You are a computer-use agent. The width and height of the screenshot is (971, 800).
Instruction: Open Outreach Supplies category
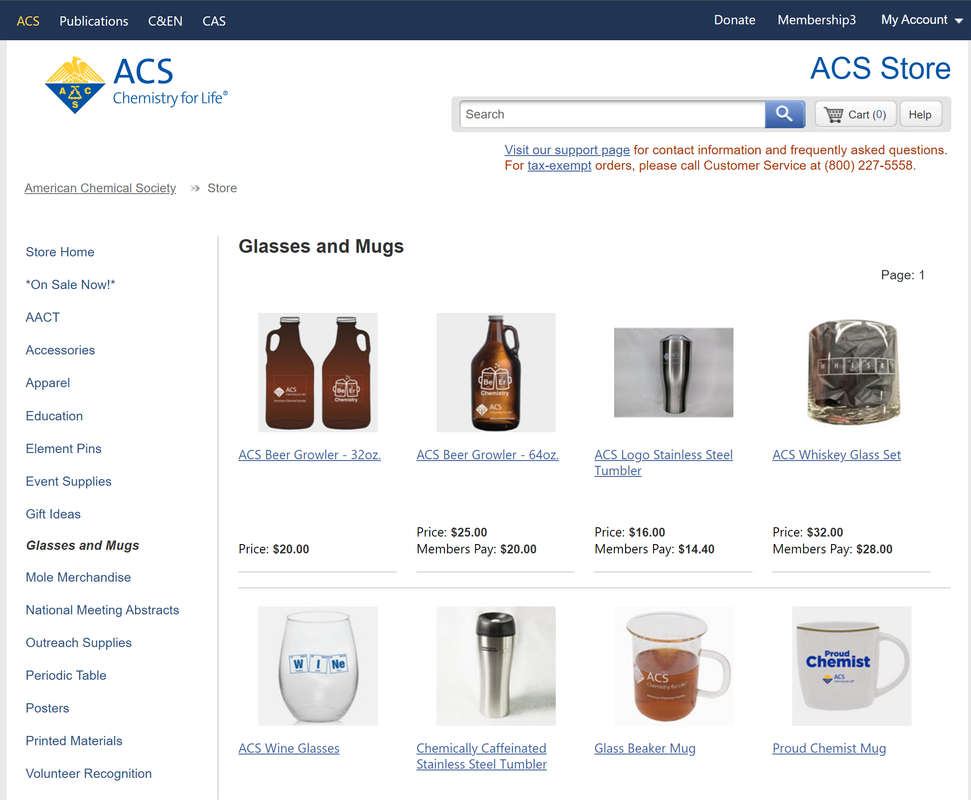79,643
